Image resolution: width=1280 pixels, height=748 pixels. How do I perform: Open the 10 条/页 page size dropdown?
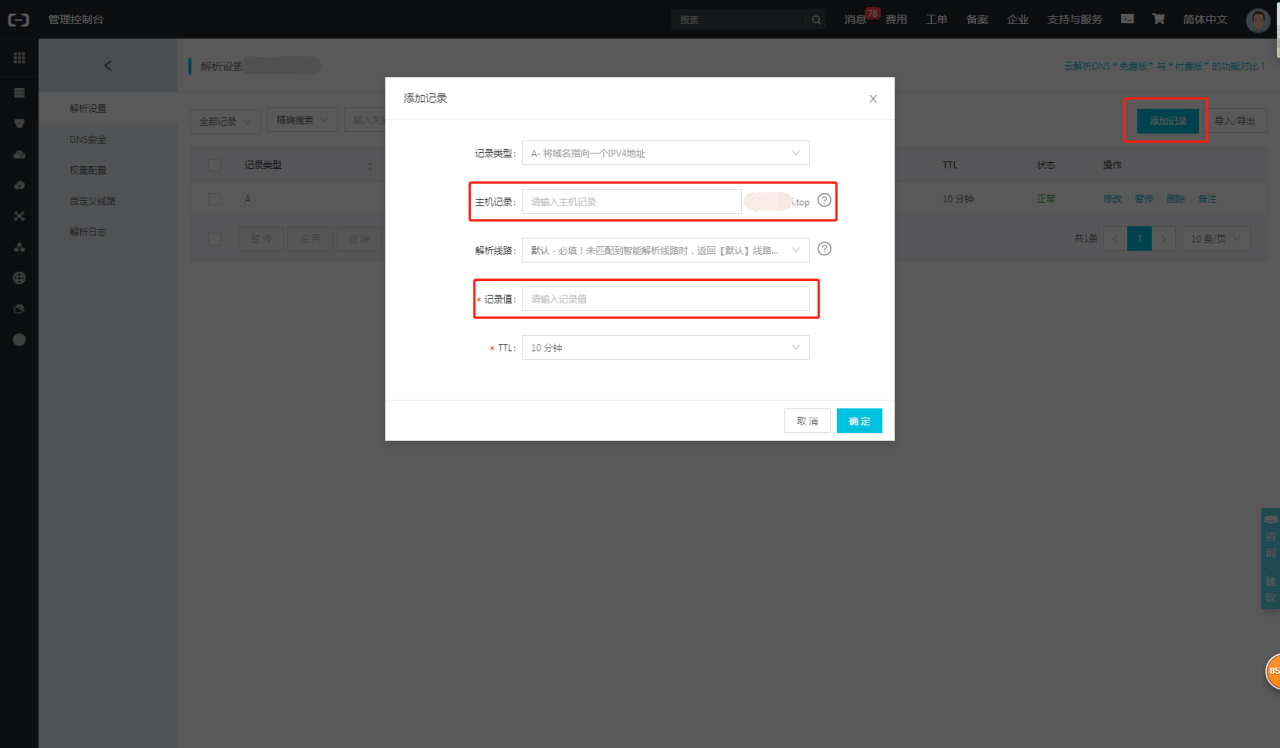1216,239
